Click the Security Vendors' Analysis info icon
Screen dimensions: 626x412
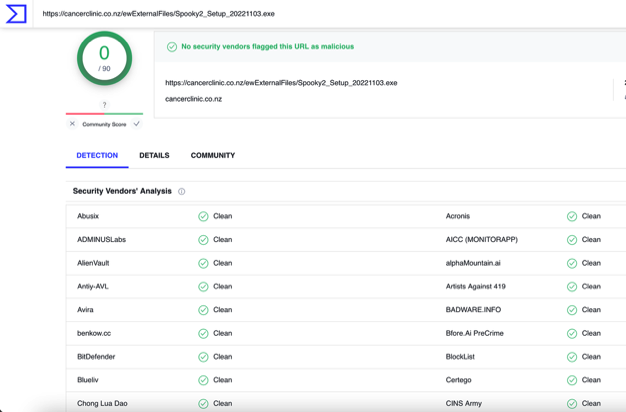[181, 191]
